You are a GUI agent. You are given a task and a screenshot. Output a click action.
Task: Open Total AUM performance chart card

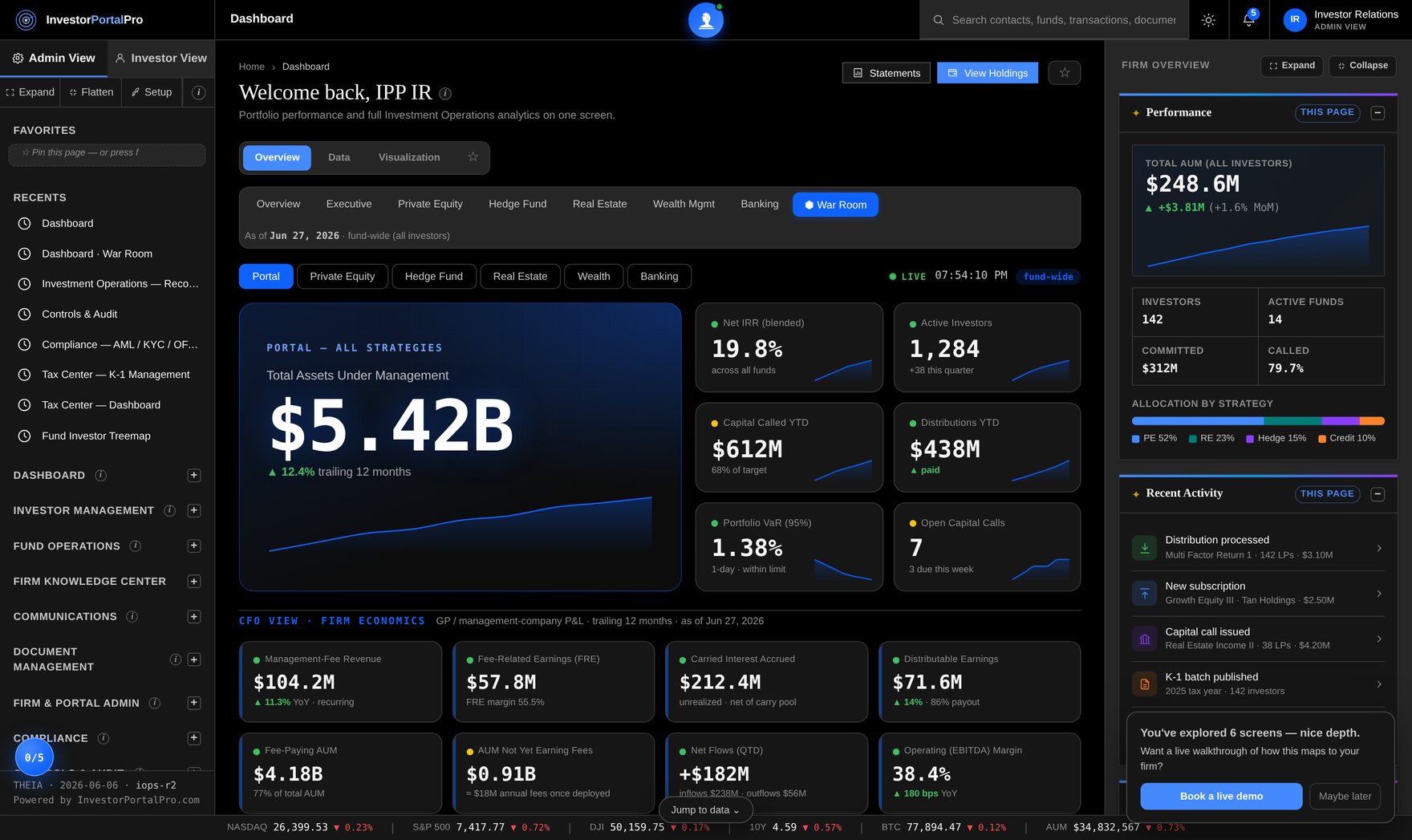pyautogui.click(x=1258, y=210)
